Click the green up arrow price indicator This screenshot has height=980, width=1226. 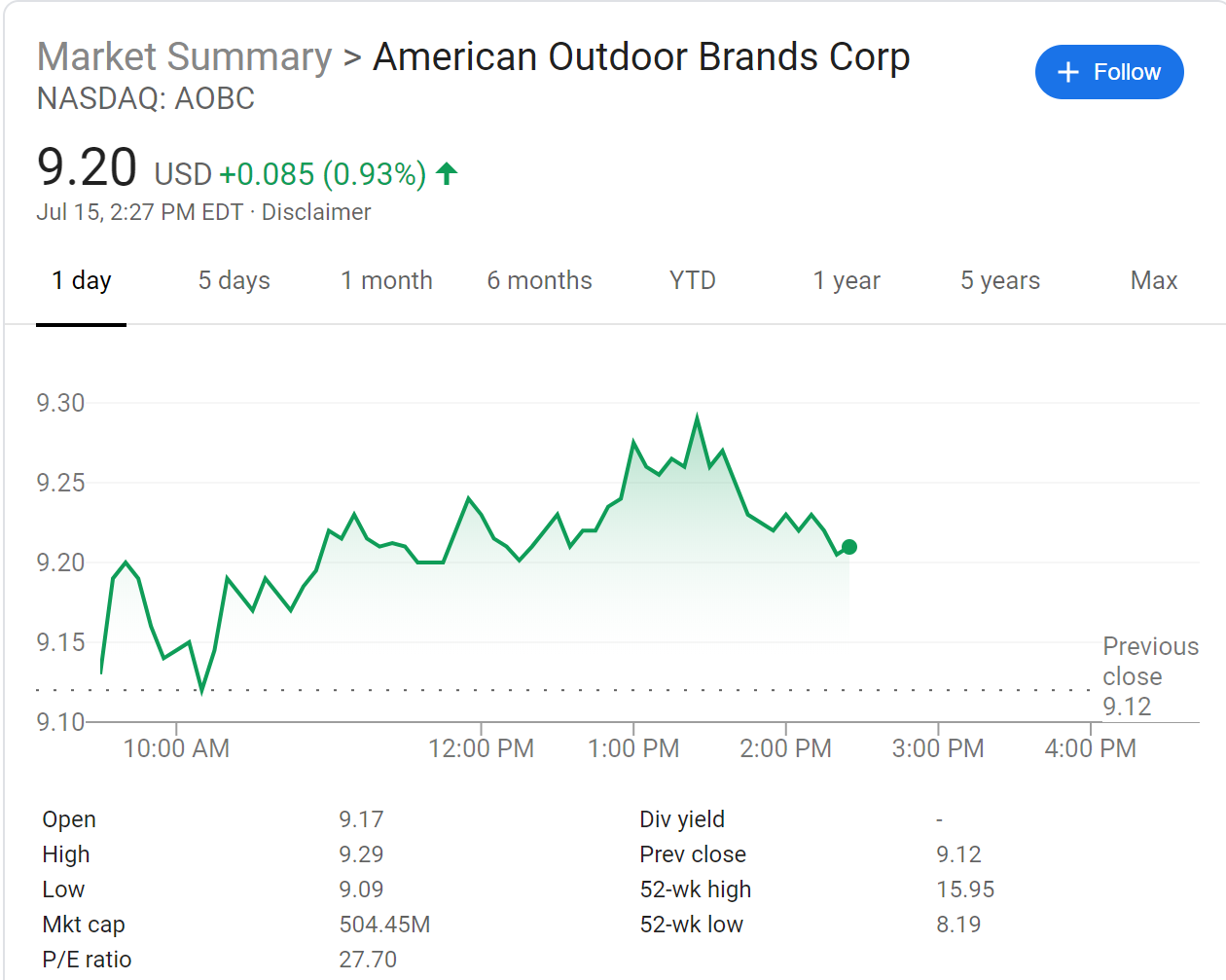[447, 174]
